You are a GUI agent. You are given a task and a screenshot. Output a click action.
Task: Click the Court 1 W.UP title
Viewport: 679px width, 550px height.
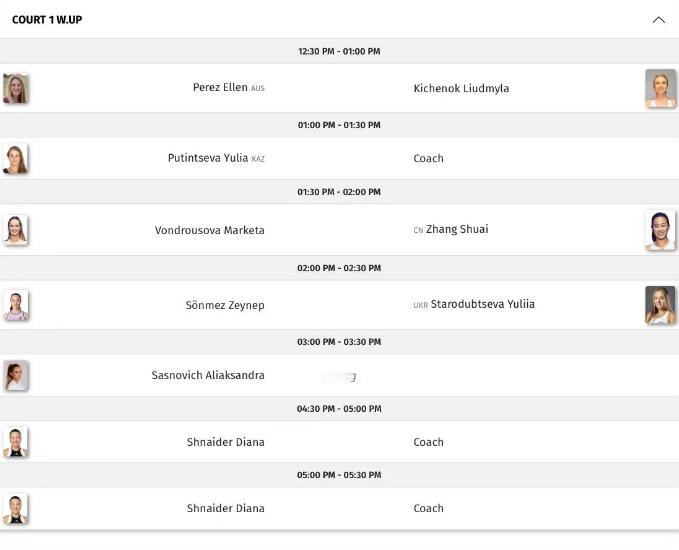coord(47,20)
